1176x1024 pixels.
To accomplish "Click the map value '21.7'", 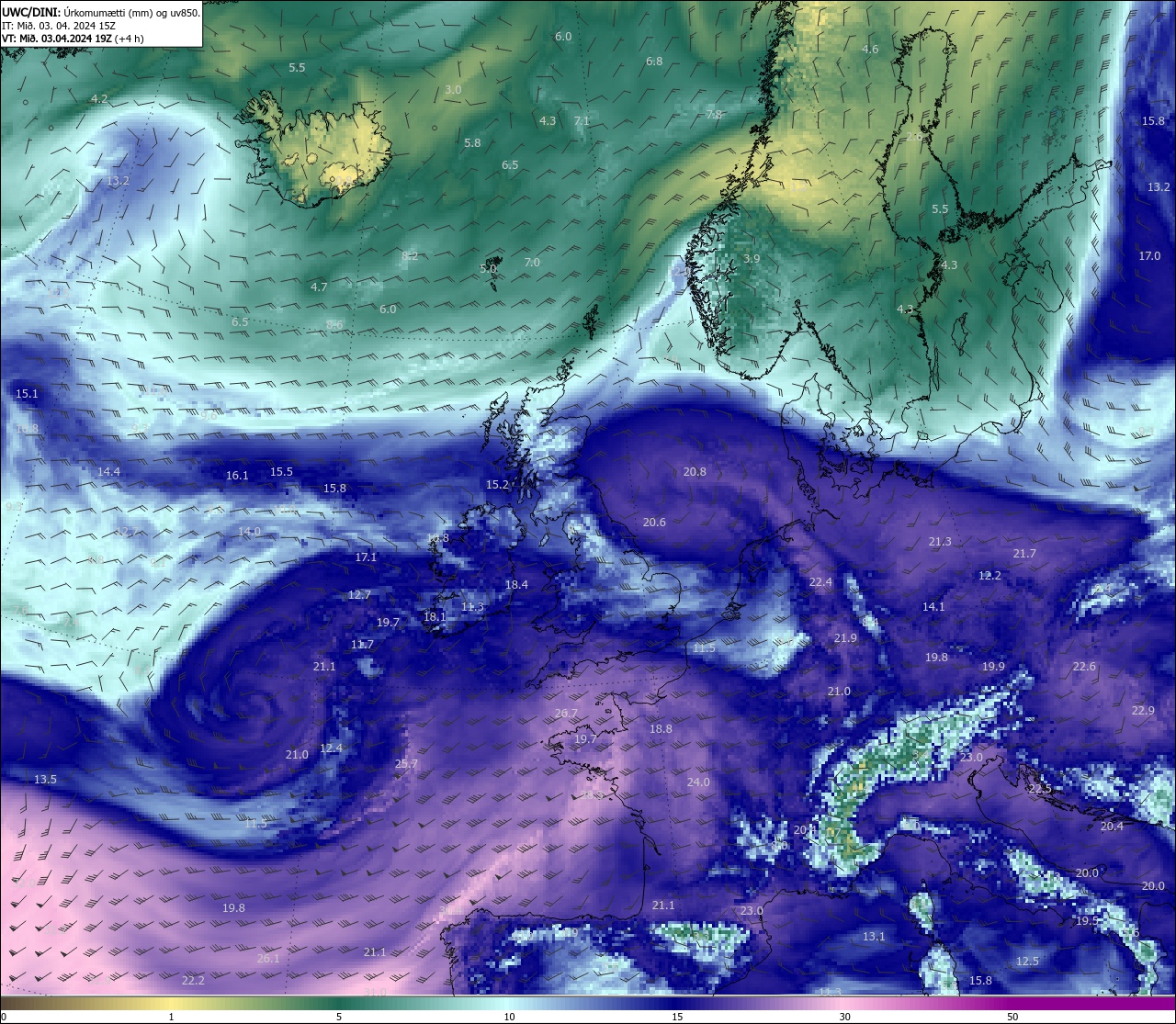I will [x=1024, y=554].
